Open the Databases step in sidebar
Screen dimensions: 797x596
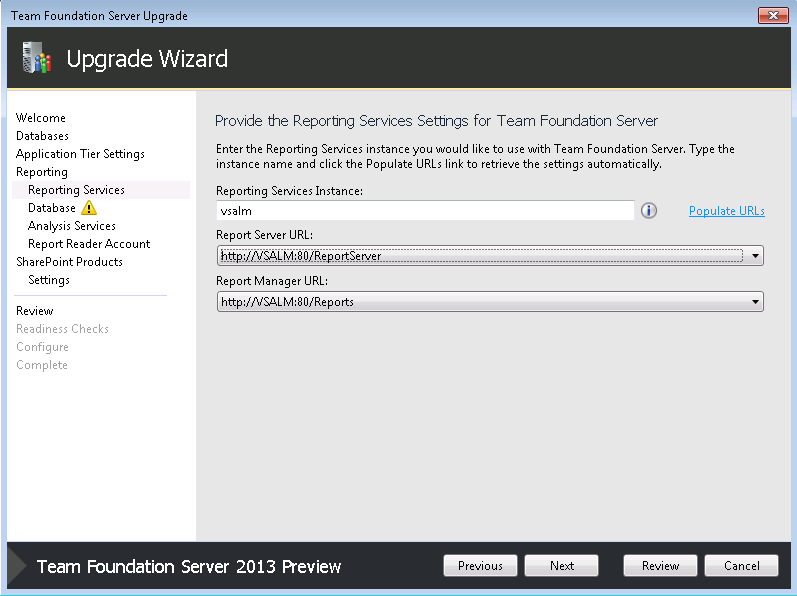[42, 136]
